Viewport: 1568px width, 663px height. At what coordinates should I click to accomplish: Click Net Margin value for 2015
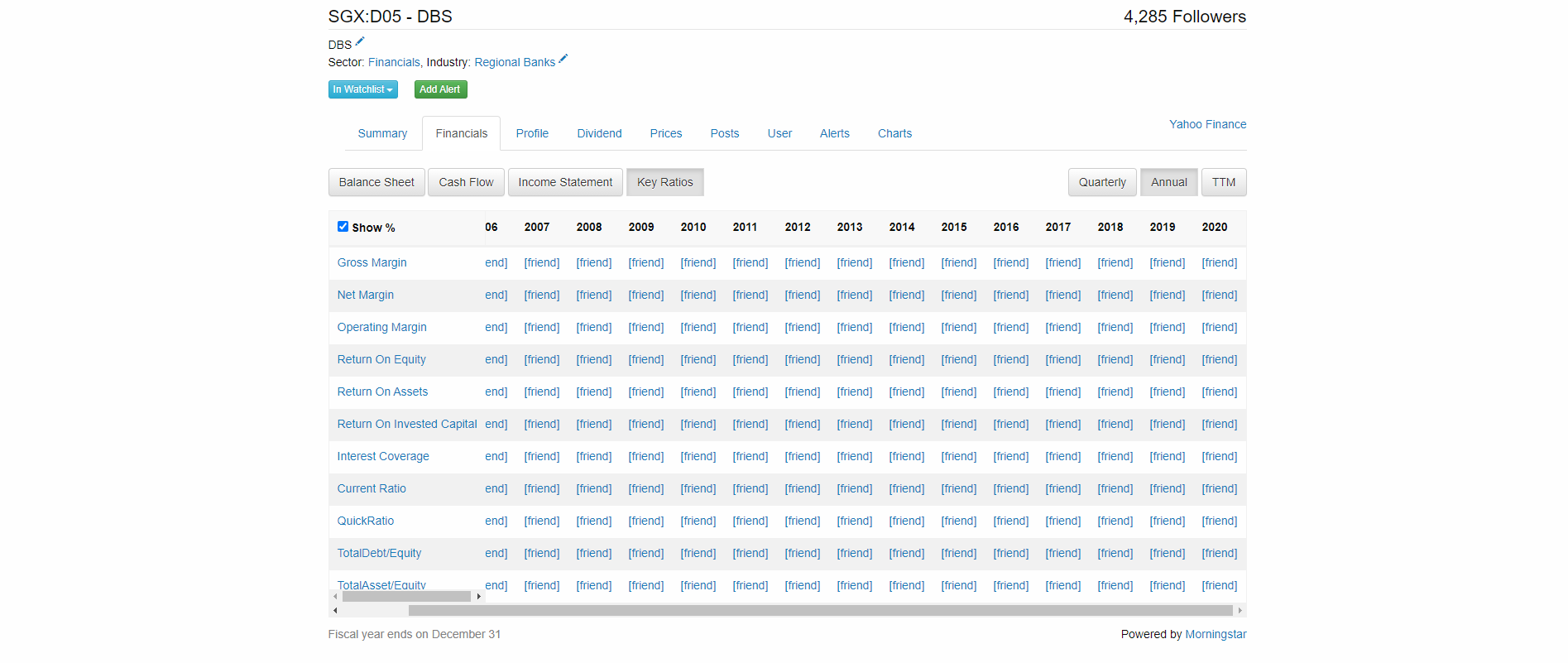[958, 295]
